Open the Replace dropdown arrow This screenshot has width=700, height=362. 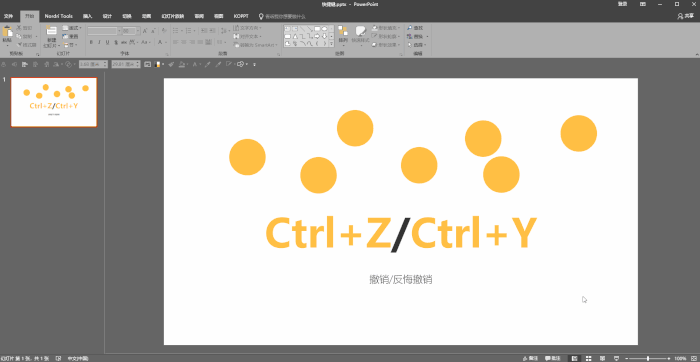point(427,37)
